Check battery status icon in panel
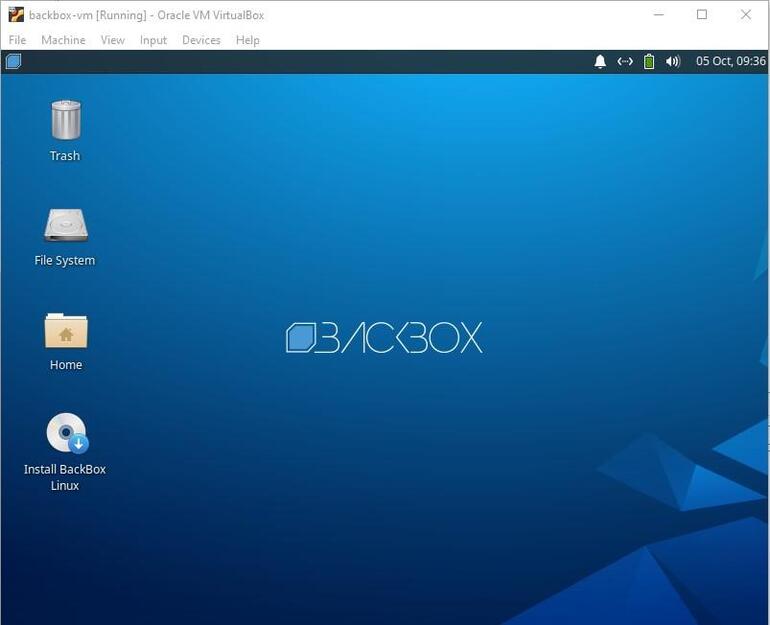770x625 pixels. [649, 61]
